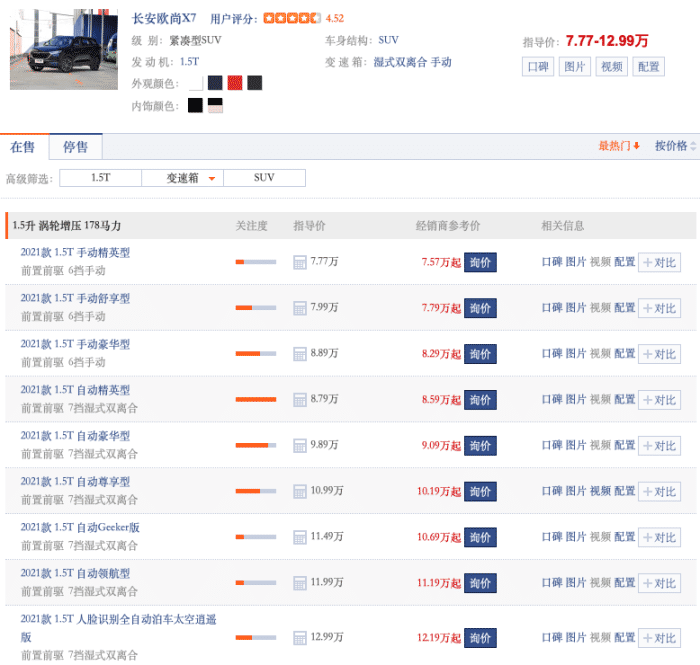The image size is (700, 665).
Task: Add 手动豪华型 to 对比 compare
Action: pyautogui.click(x=659, y=354)
